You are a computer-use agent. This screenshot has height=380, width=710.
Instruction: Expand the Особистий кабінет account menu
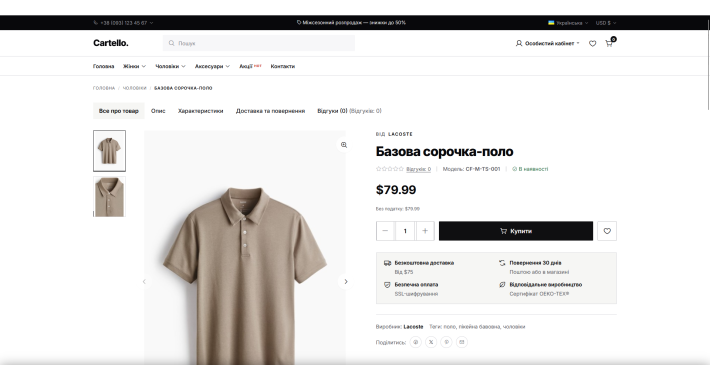tap(548, 43)
